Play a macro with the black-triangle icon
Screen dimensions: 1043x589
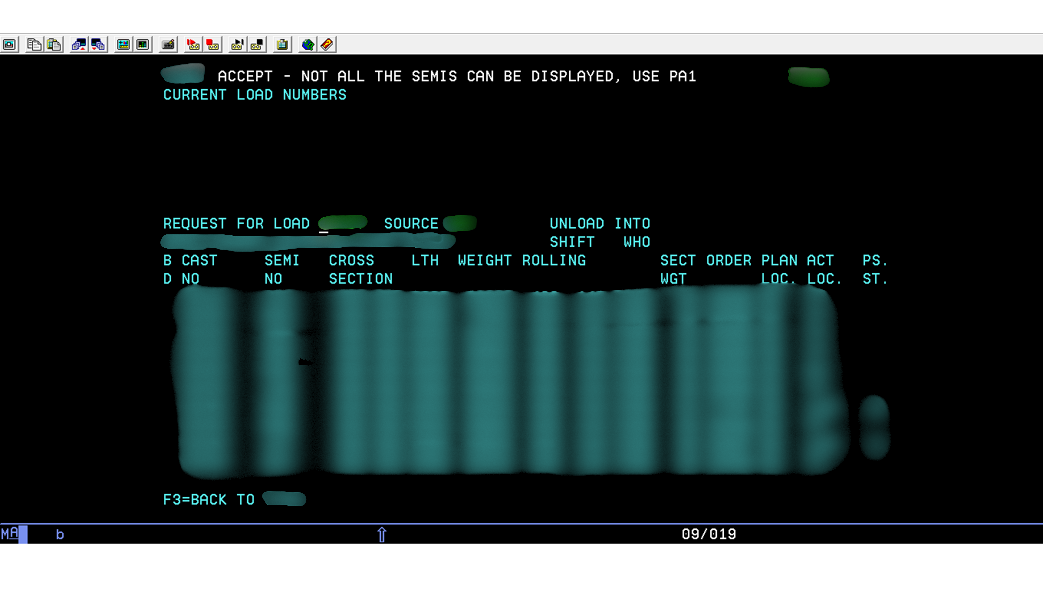tap(238, 45)
